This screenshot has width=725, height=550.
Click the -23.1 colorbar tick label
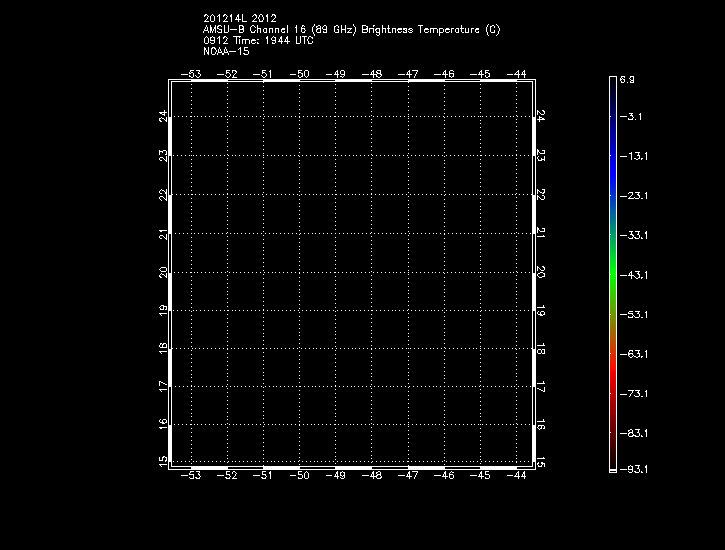coord(633,196)
